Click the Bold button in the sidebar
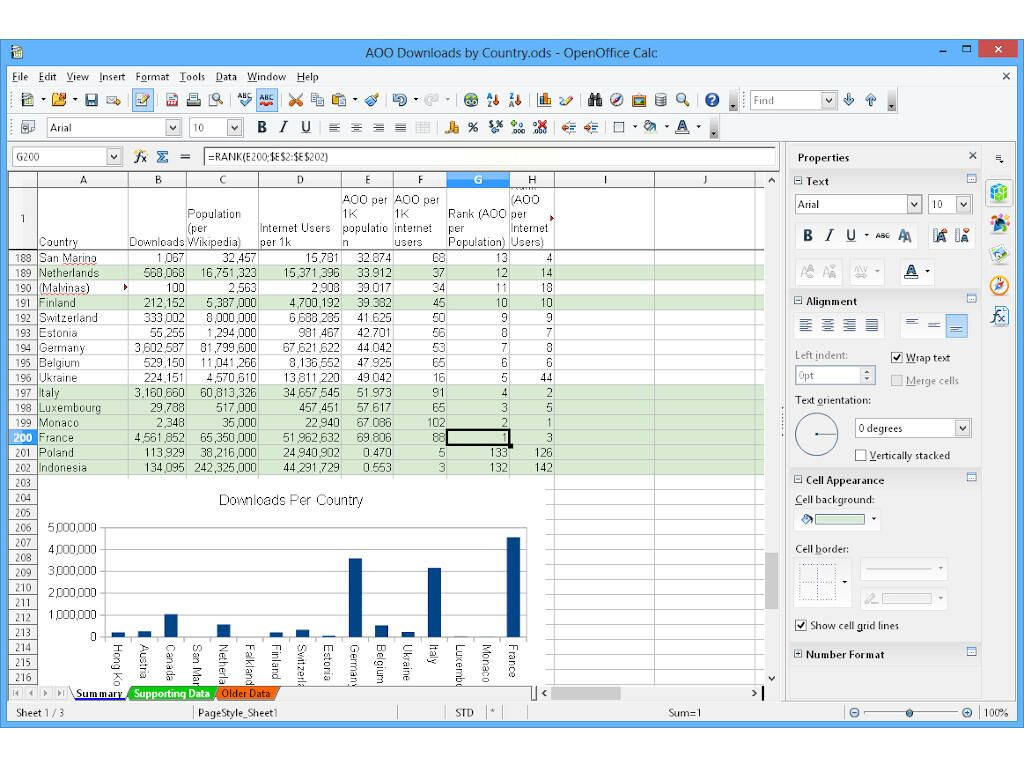 click(x=808, y=236)
